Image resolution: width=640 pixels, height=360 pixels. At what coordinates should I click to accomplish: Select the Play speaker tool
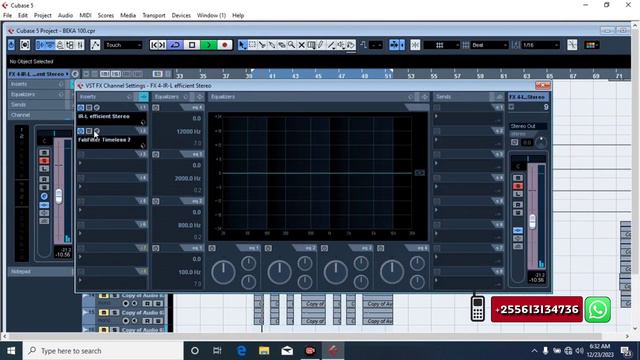pyautogui.click(x=341, y=45)
